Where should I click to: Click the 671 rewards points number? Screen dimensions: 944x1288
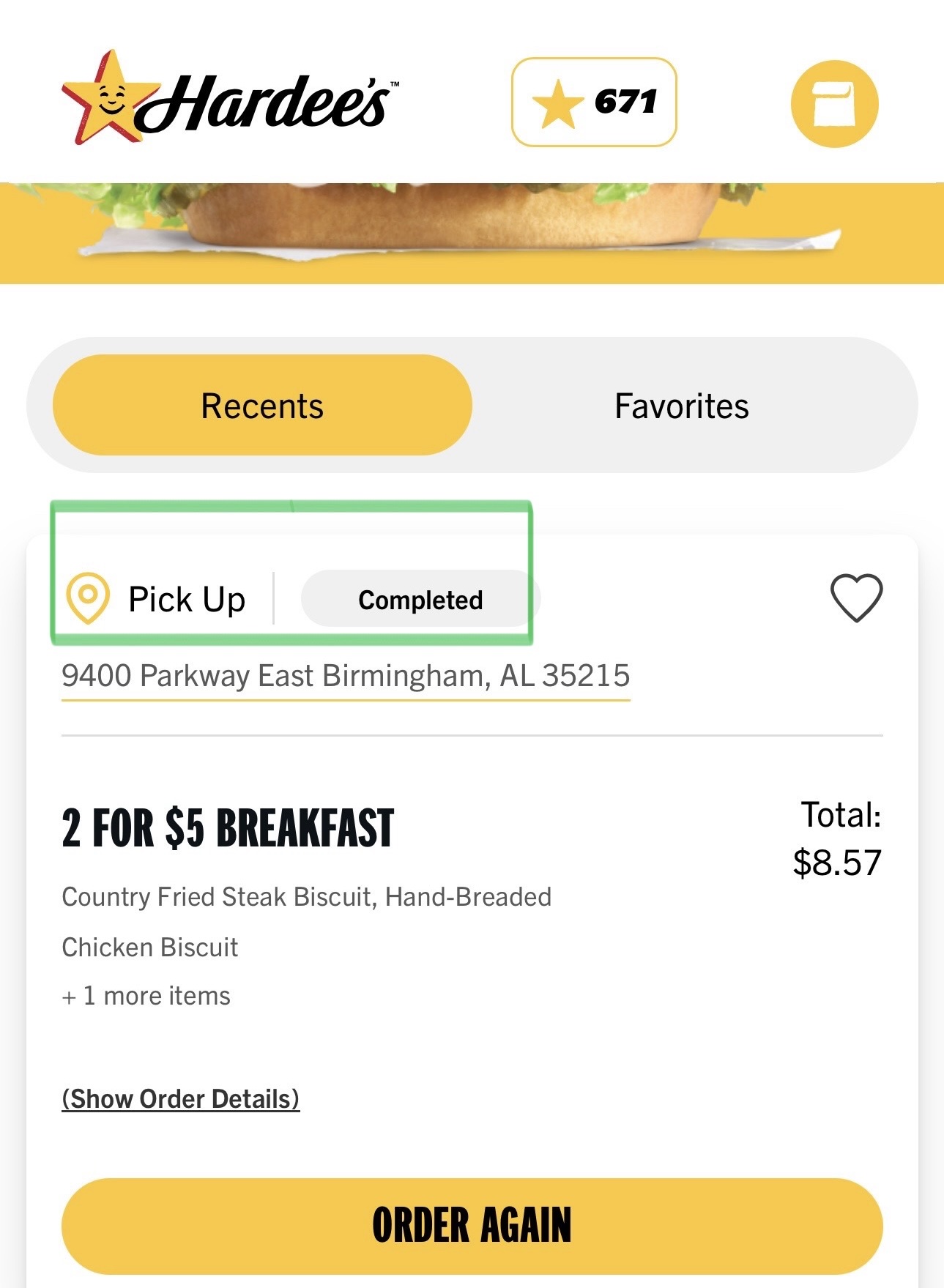(625, 103)
